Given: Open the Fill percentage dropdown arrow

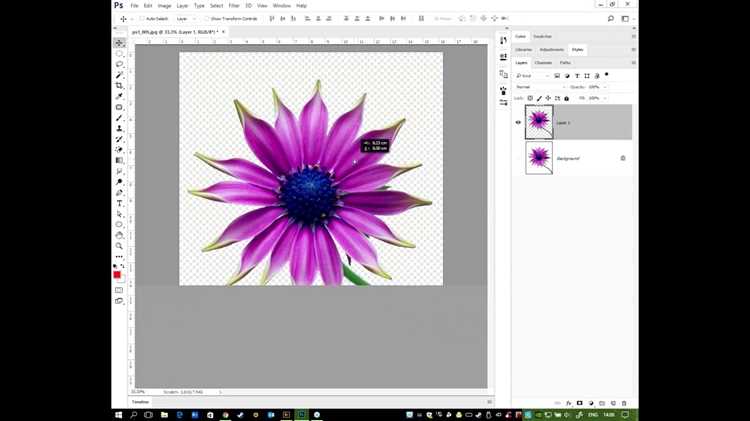Looking at the screenshot, I should pos(605,98).
